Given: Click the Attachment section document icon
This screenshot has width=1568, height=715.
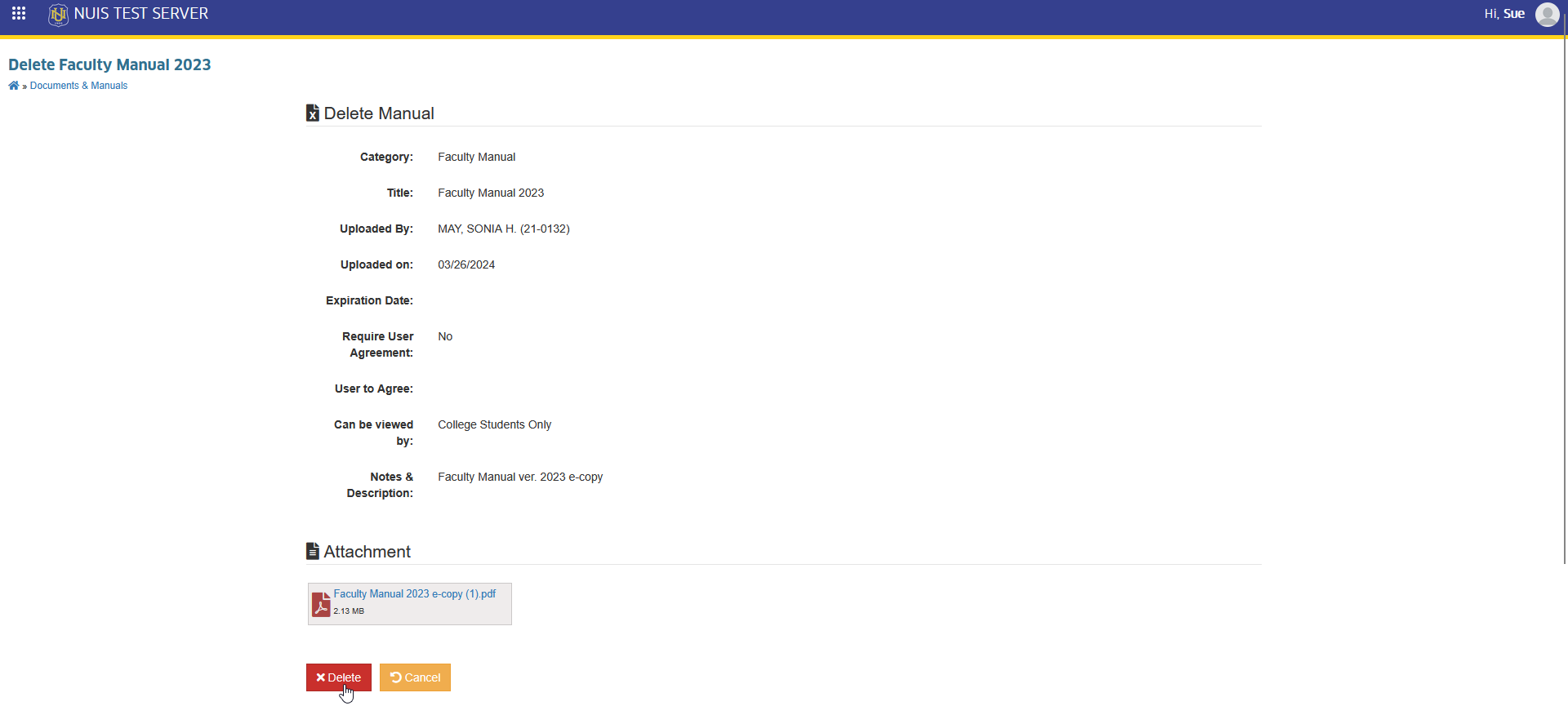Looking at the screenshot, I should pos(313,551).
